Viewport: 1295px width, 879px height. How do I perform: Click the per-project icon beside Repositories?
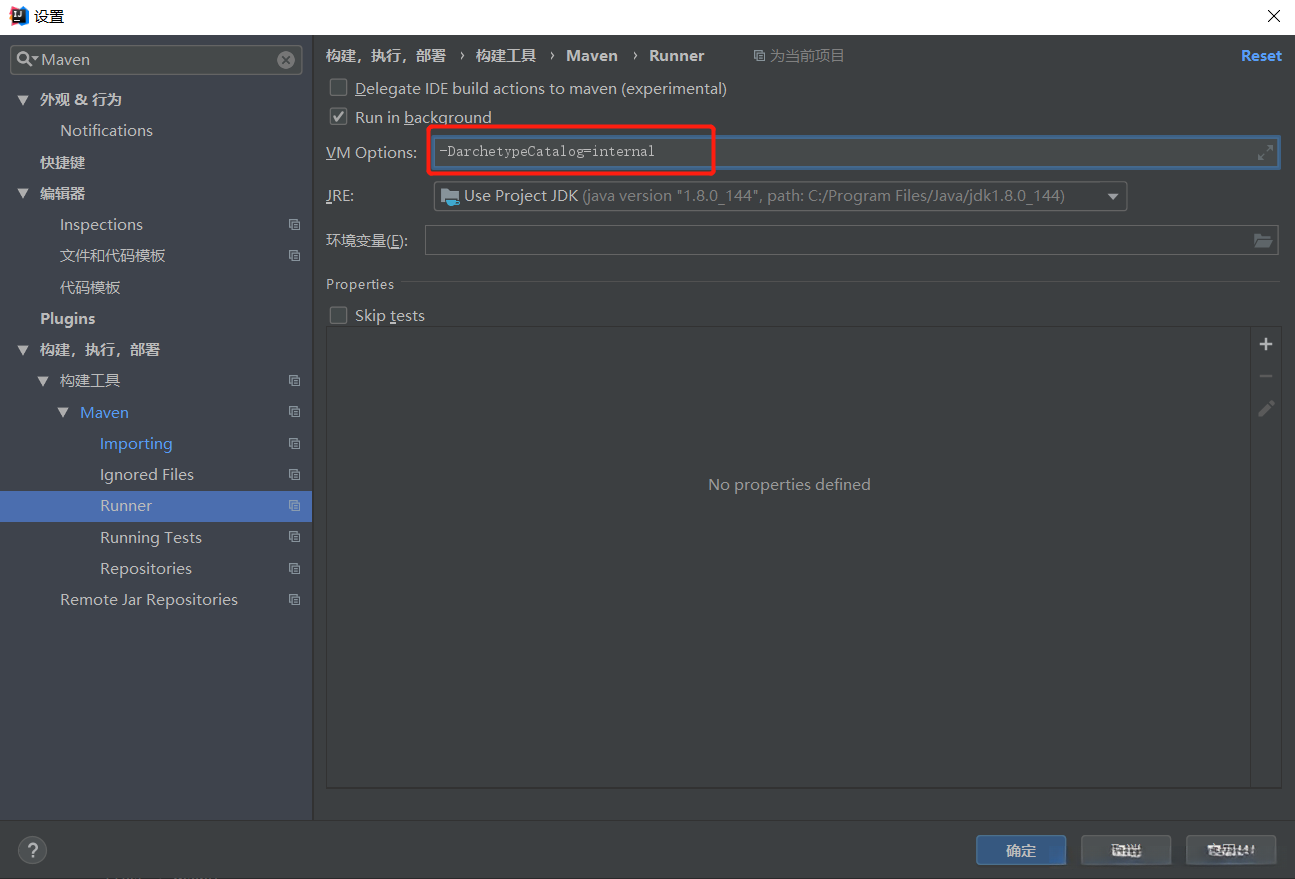click(x=294, y=569)
